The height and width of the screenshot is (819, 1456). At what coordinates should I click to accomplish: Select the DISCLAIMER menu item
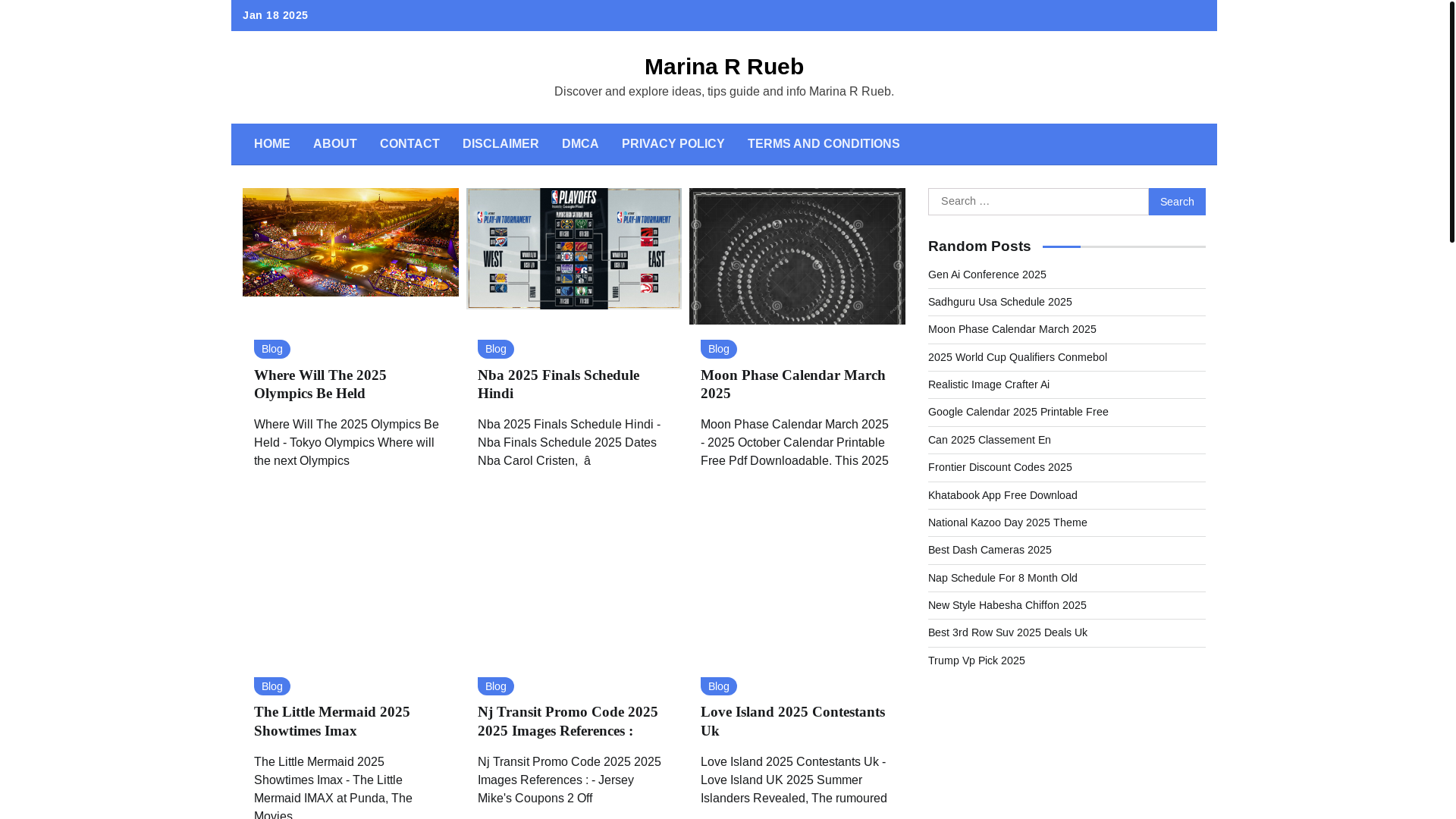coord(500,144)
